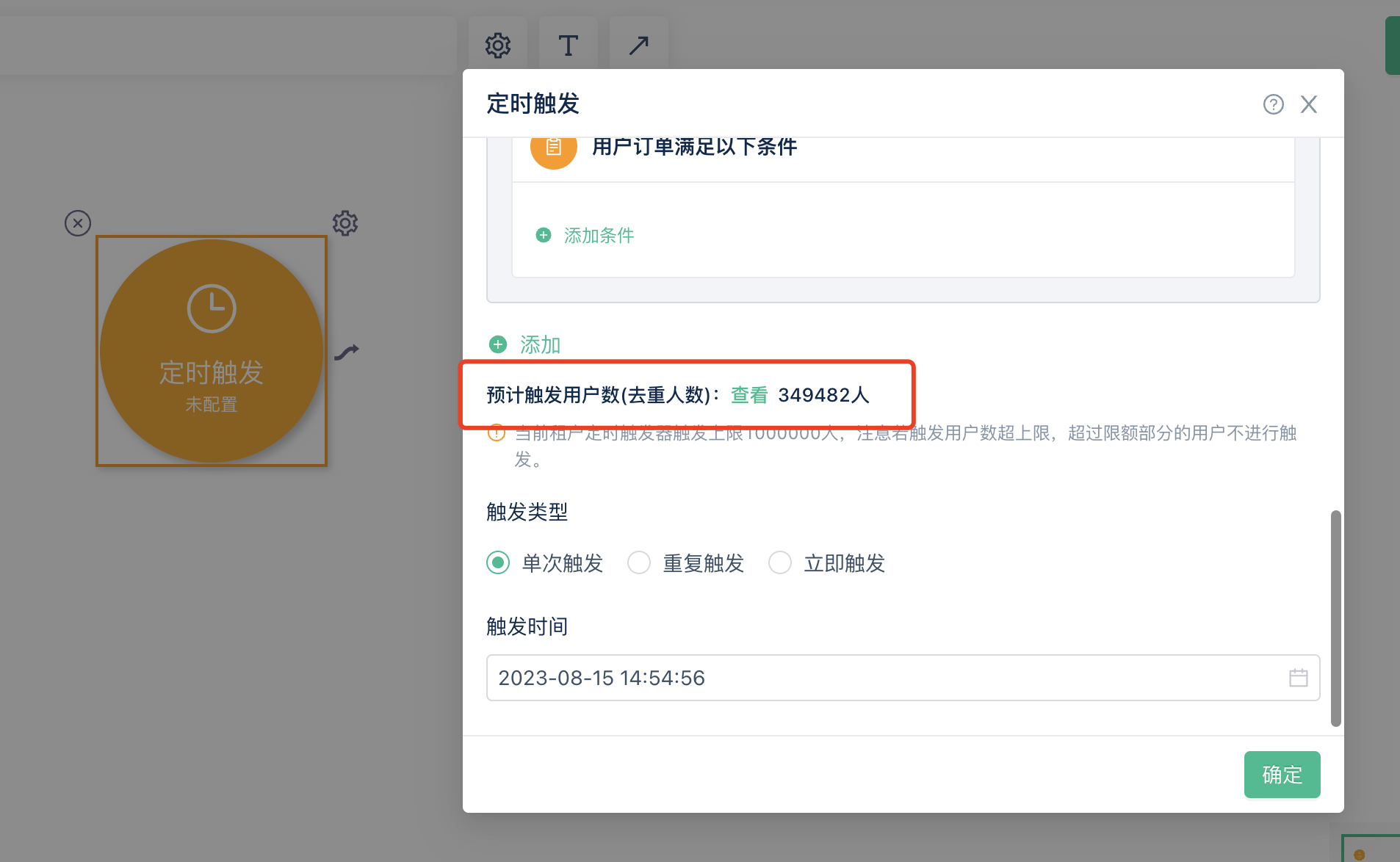Click the green plus icon beside 添加

coord(498,344)
